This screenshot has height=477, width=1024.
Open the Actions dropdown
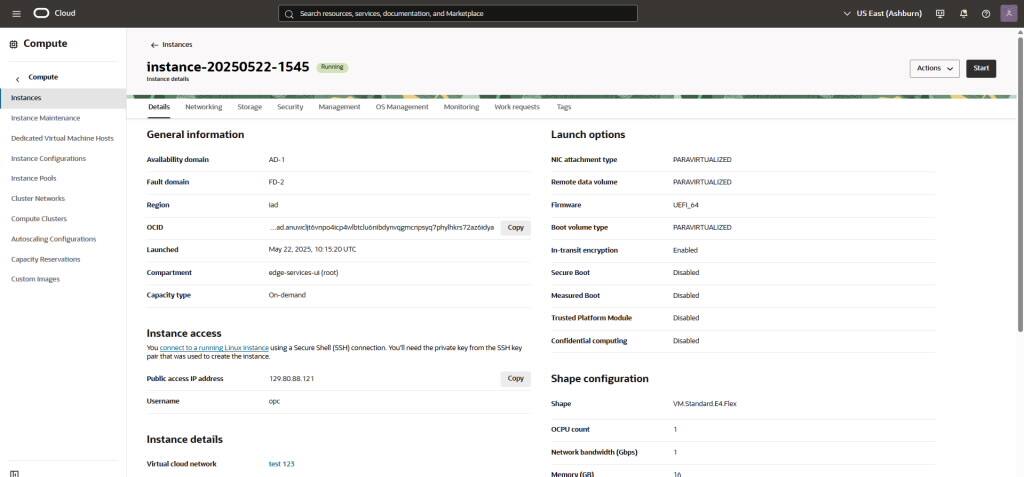coord(935,69)
